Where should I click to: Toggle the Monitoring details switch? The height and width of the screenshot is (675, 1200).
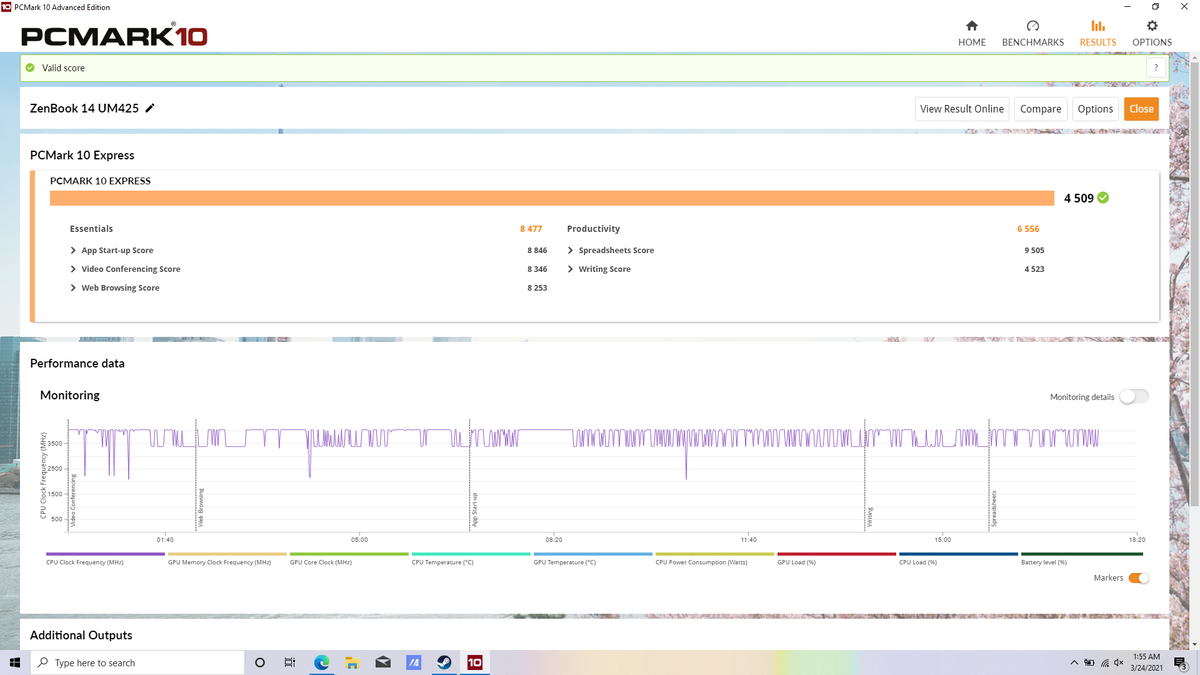pyautogui.click(x=1134, y=397)
